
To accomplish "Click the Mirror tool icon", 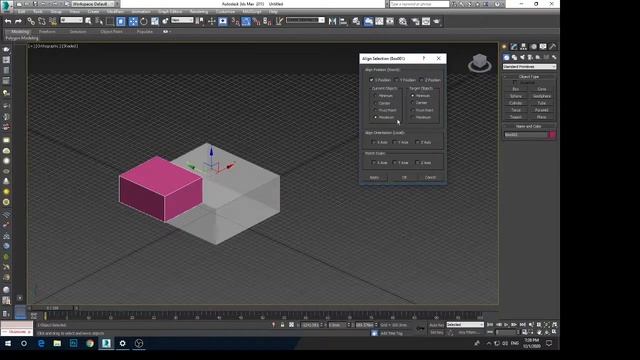I will [x=332, y=21].
